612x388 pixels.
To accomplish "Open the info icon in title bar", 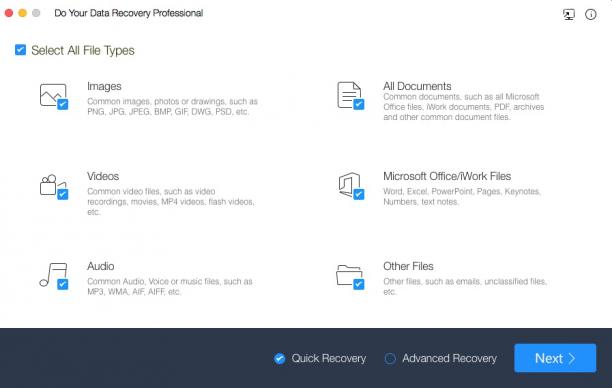I will (x=591, y=14).
